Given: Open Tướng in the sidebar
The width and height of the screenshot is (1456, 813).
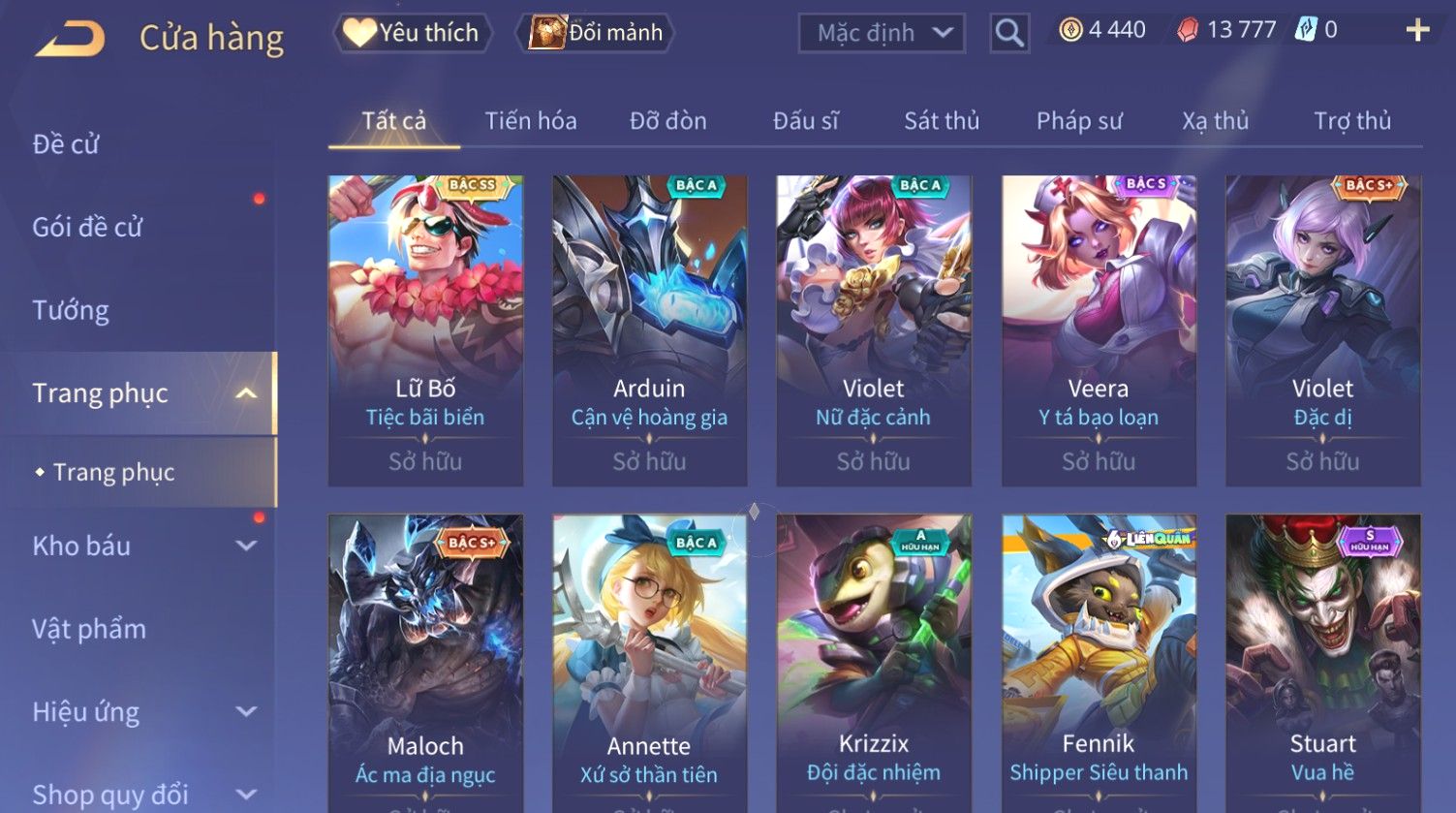Looking at the screenshot, I should (x=71, y=311).
